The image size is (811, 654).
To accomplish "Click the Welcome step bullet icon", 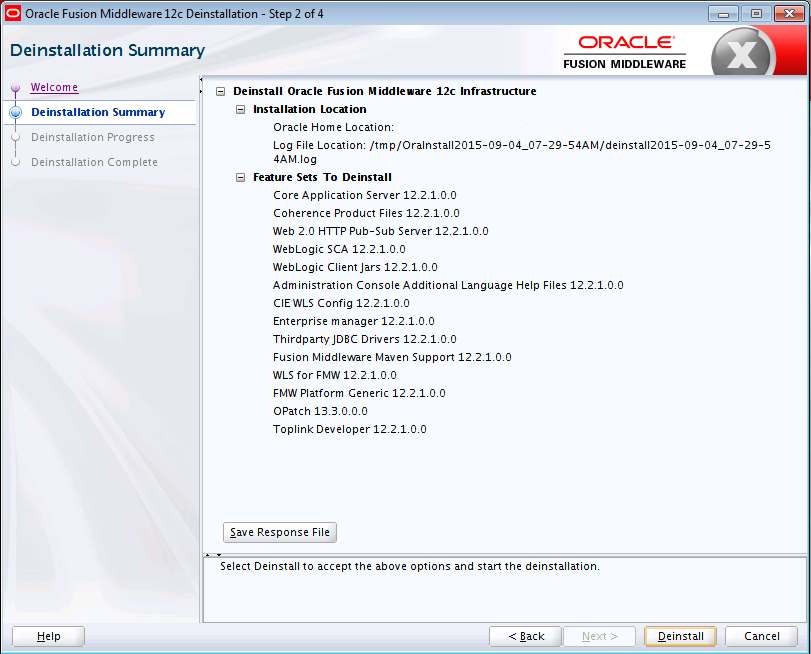I will 16,87.
